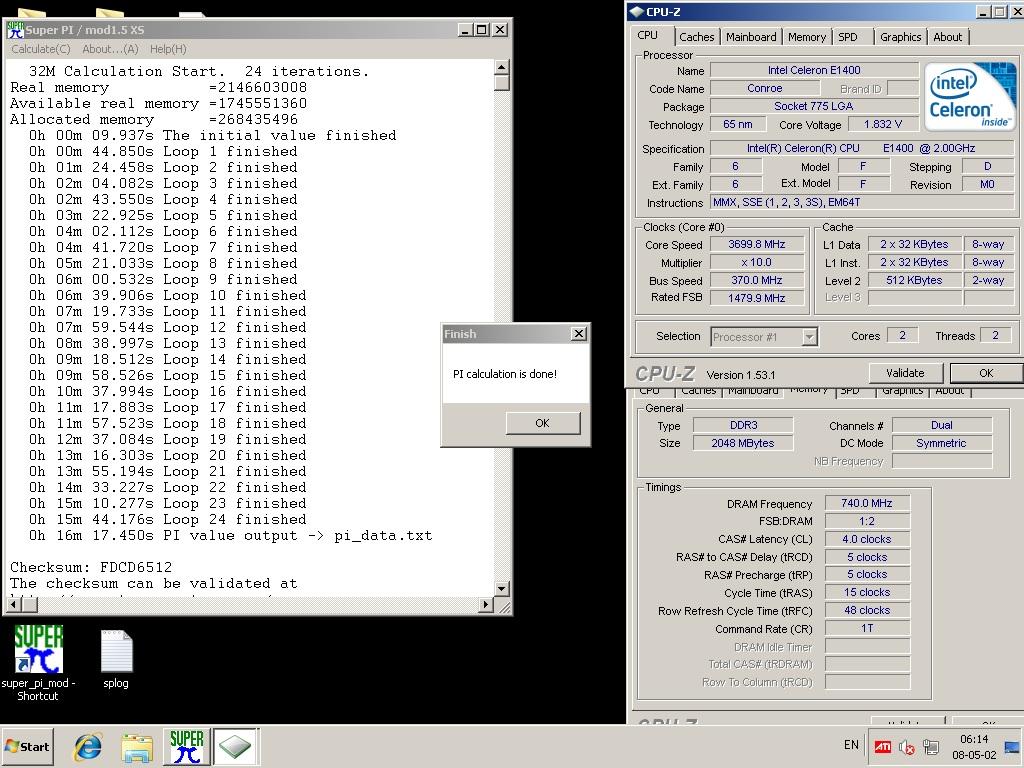The image size is (1024, 768).
Task: Click the Level 2 512 KBytes cache value
Action: pos(914,280)
